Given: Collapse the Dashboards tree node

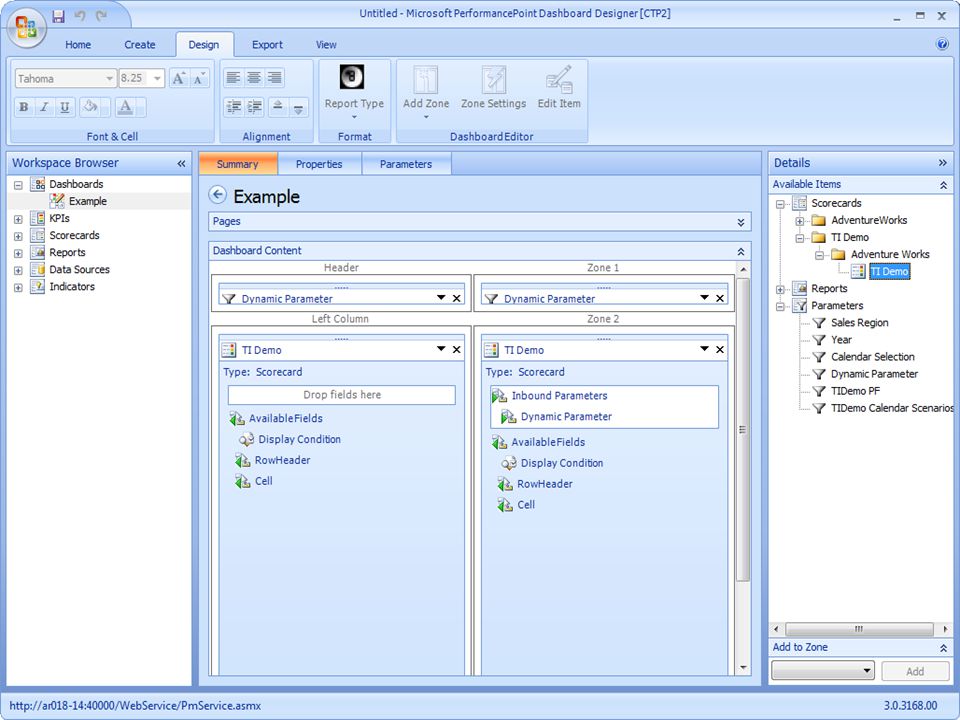Looking at the screenshot, I should pos(18,184).
